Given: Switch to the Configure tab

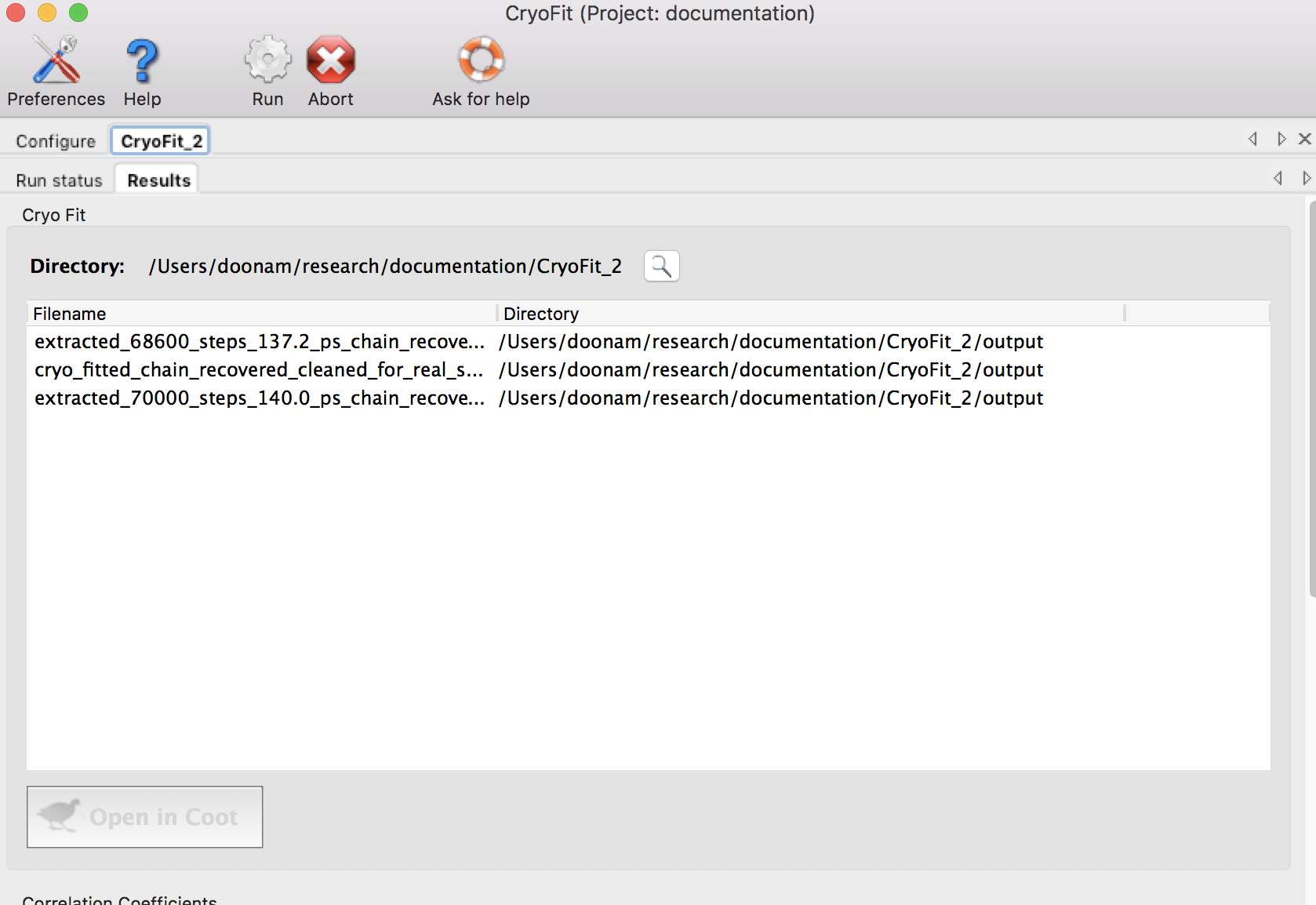Looking at the screenshot, I should tap(55, 140).
